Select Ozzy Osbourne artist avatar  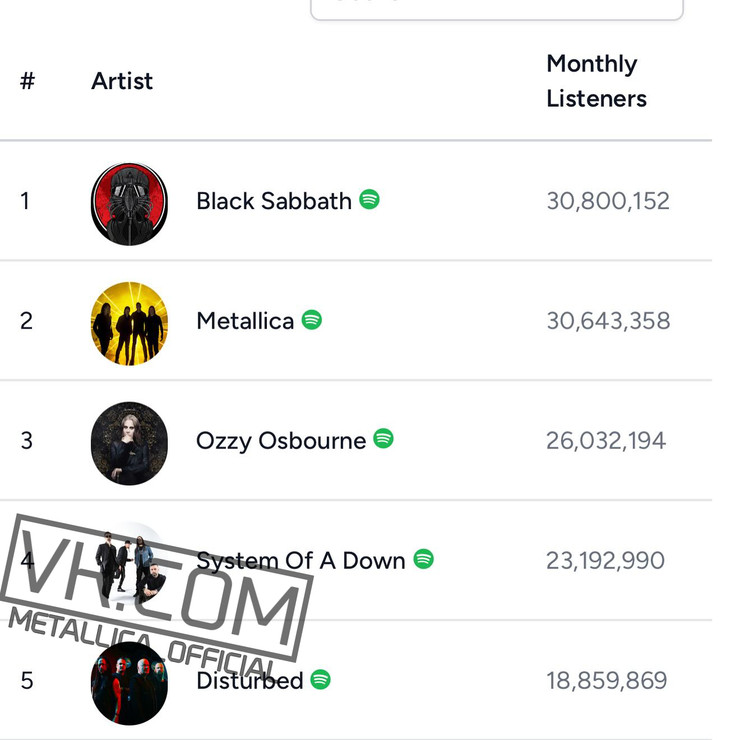pos(129,444)
